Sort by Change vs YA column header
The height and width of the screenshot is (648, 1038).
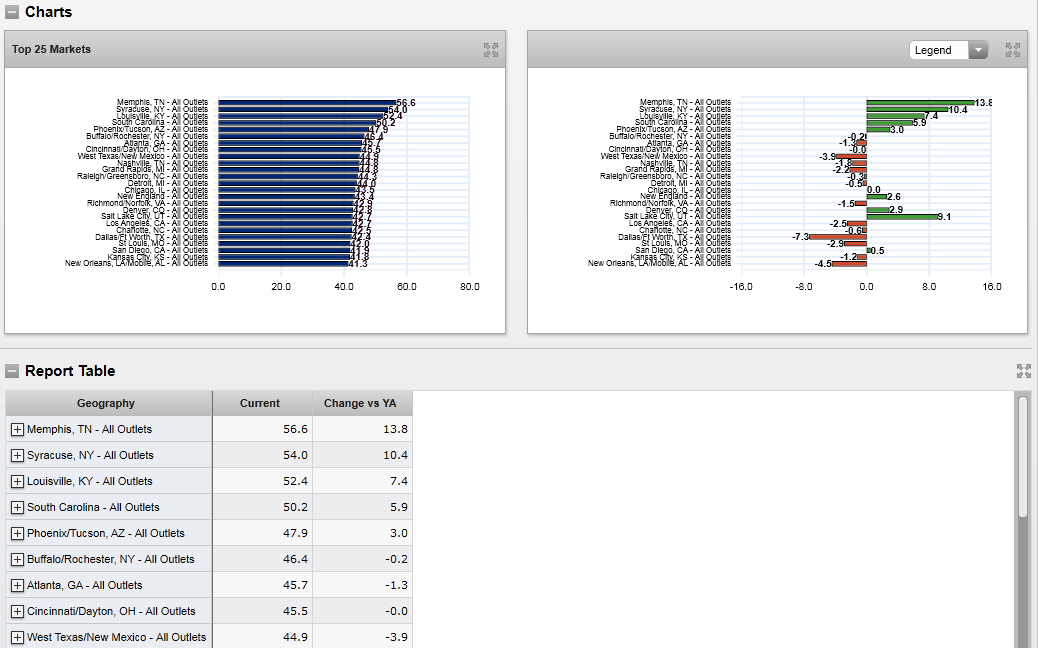click(x=360, y=403)
